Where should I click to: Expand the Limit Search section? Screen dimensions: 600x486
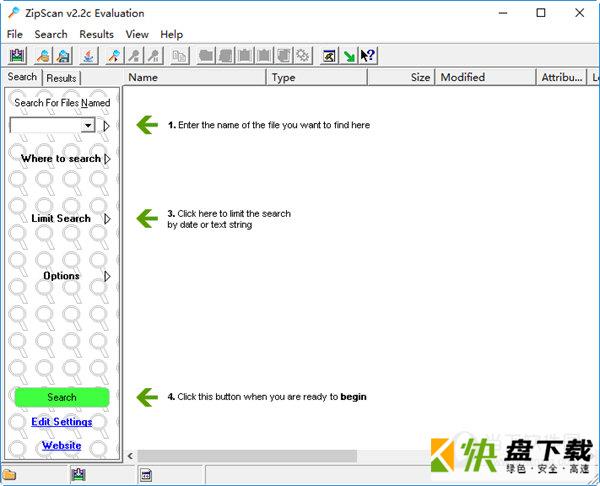coord(108,219)
